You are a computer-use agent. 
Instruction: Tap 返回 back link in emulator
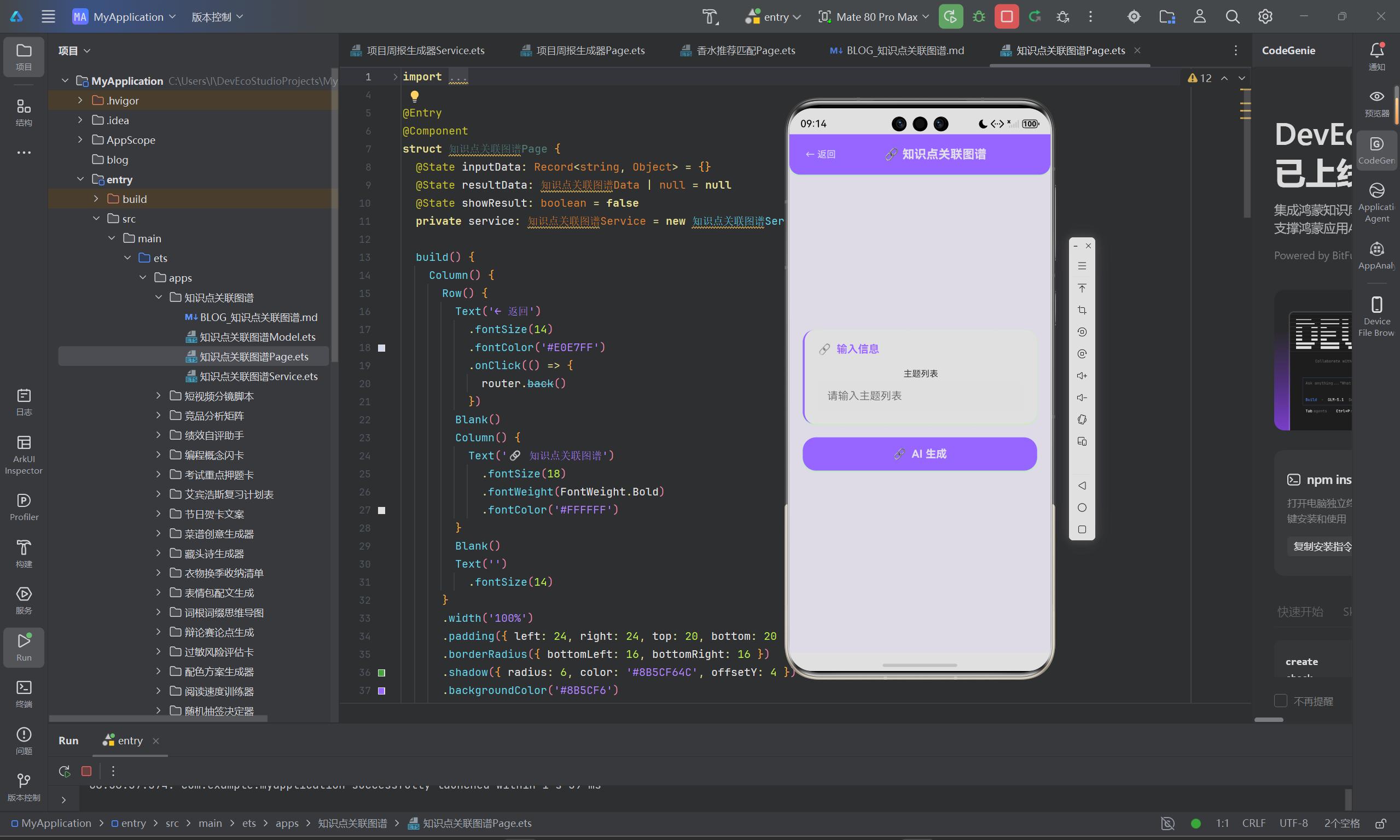[820, 154]
